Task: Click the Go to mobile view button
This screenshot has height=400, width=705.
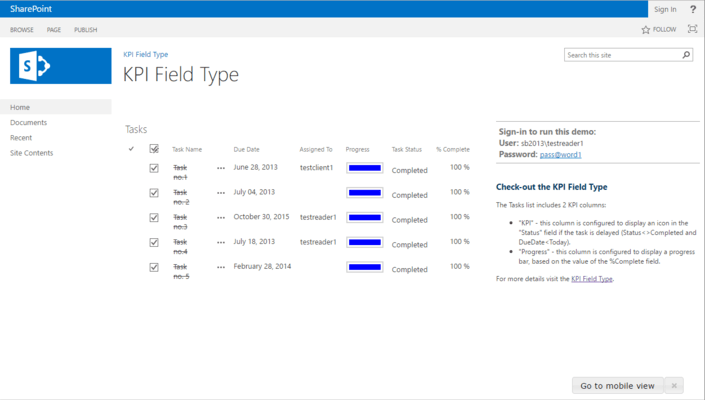Action: (617, 386)
